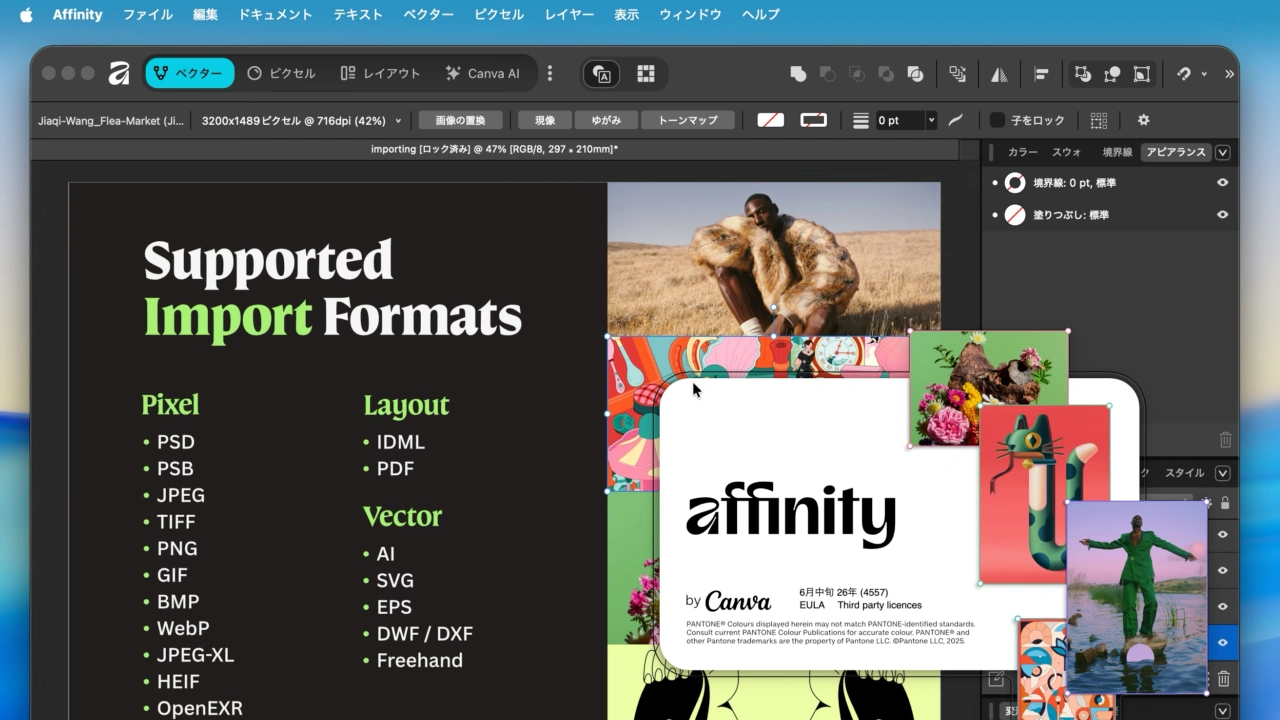Hide the 塗りつぶし fill appearance entry
The image size is (1280, 720).
1222,215
